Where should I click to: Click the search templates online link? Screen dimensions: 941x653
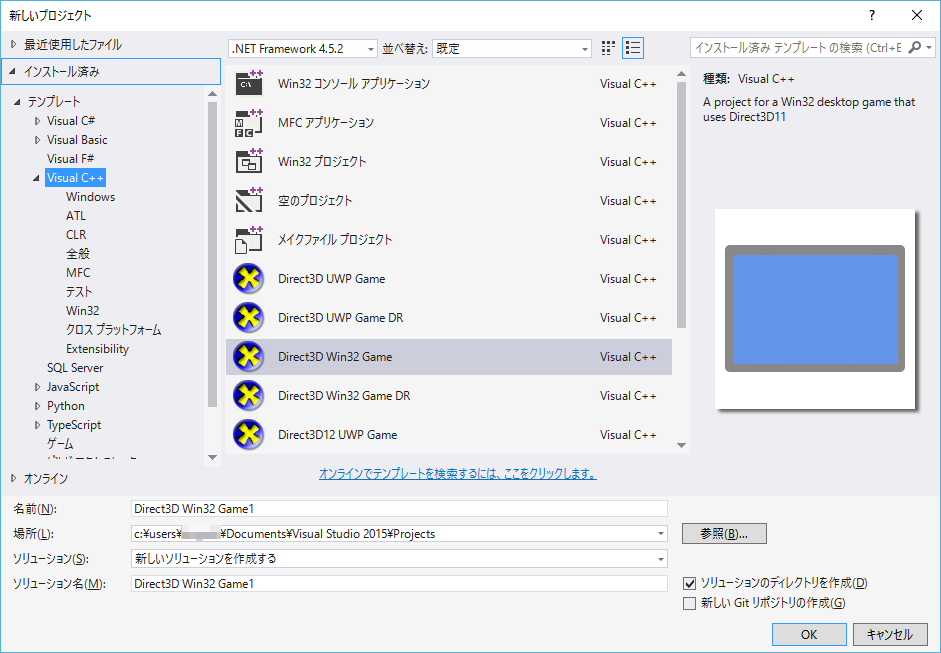point(457,474)
